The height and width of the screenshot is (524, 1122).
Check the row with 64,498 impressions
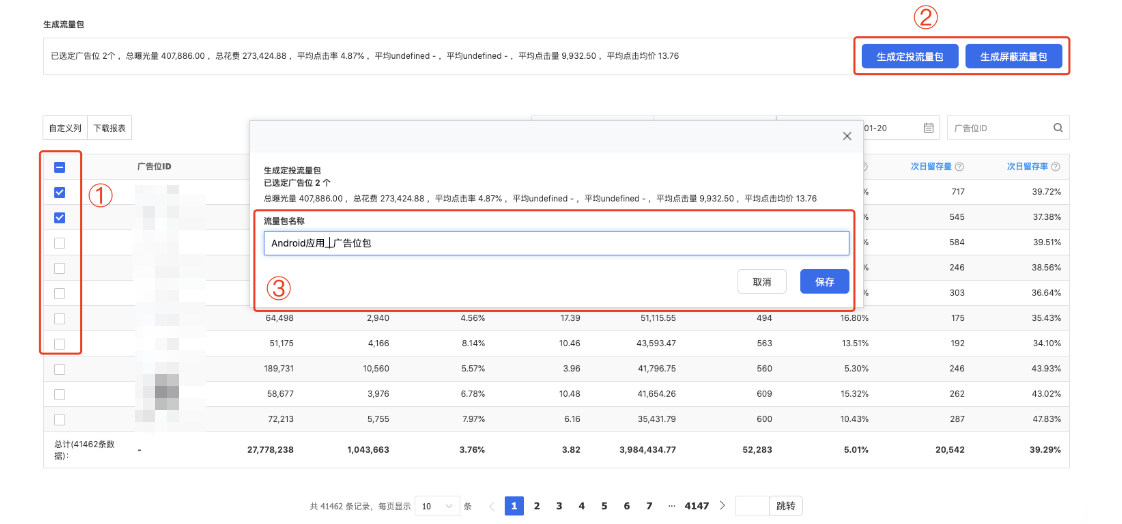59,318
